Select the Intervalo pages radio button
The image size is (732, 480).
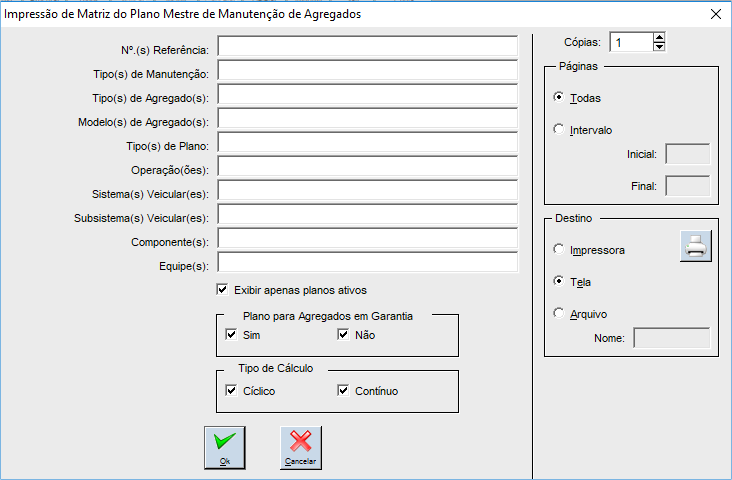click(x=558, y=129)
